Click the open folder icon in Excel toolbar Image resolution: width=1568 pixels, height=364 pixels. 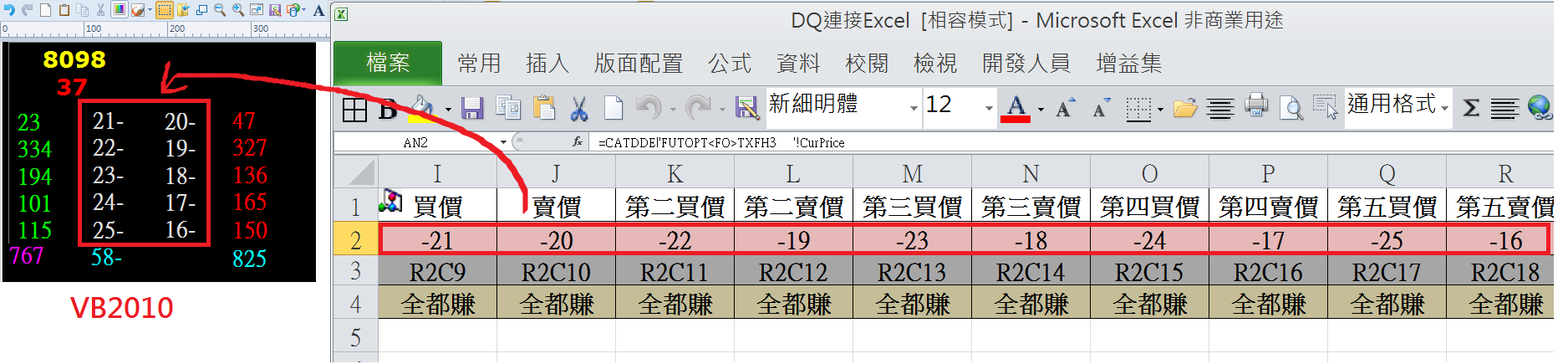[x=1185, y=108]
